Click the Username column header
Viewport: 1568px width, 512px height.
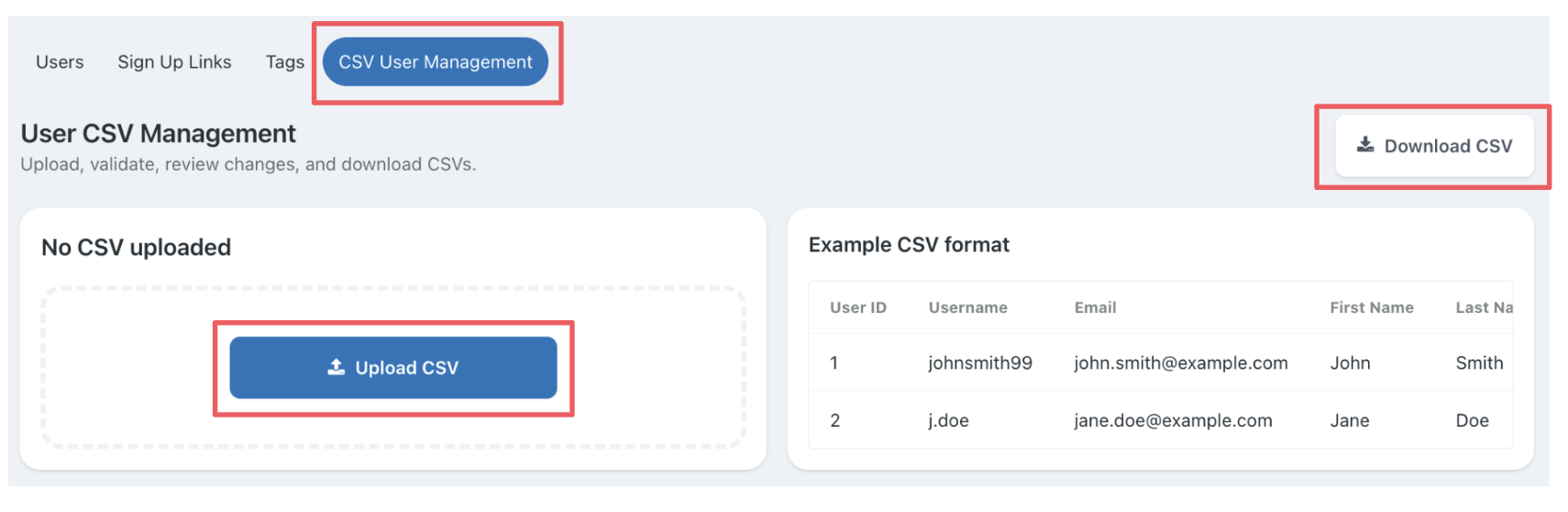point(967,308)
